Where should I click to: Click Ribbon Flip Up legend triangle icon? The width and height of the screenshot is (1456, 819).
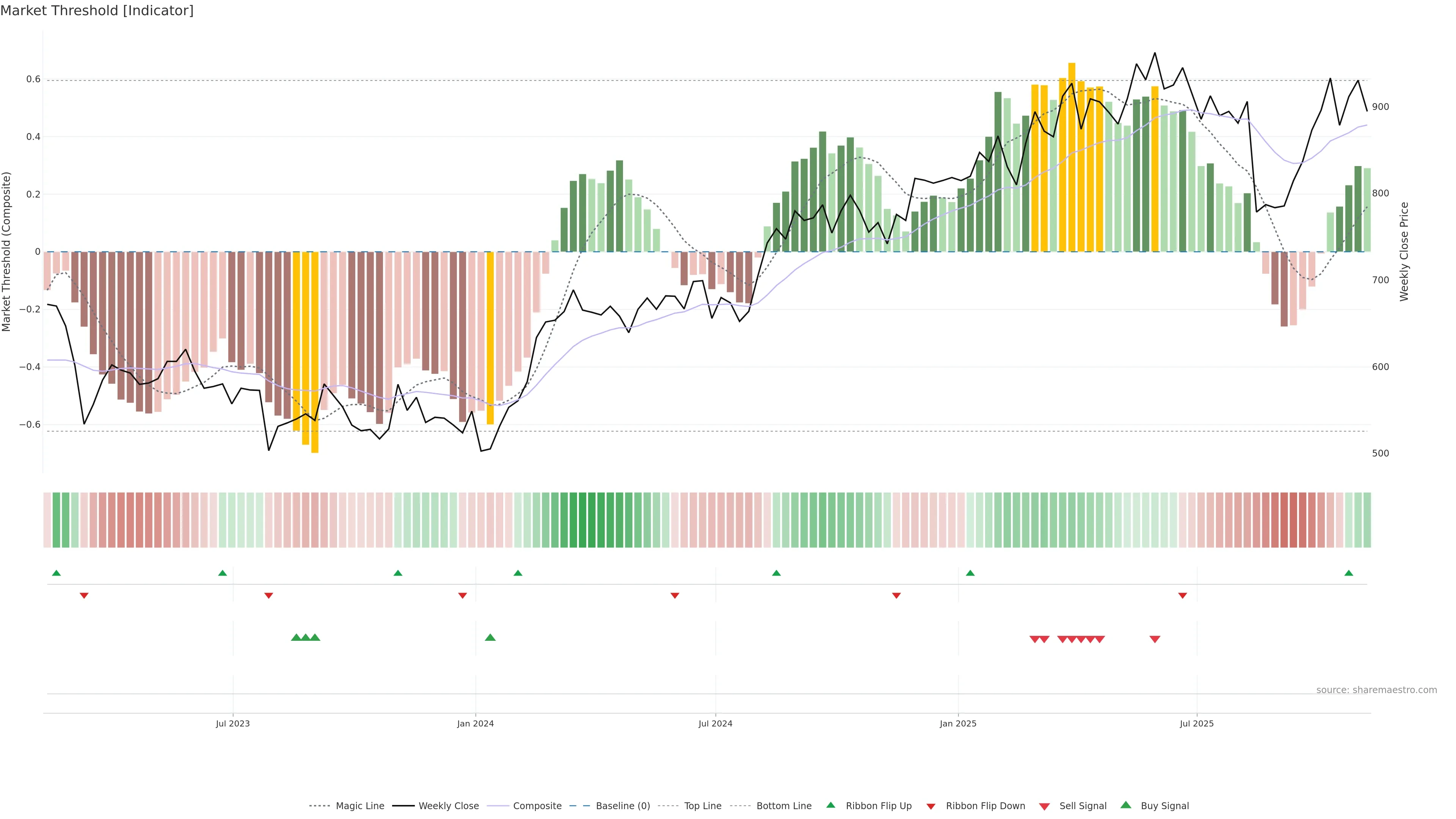tap(830, 805)
